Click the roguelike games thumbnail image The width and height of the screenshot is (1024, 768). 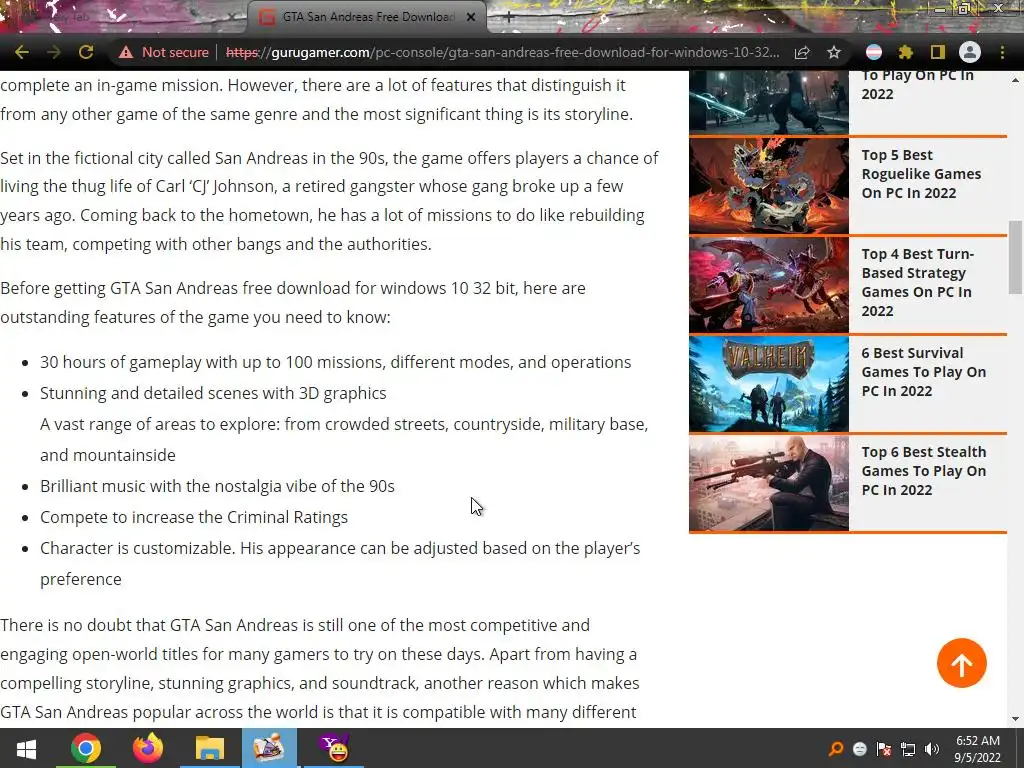(x=769, y=186)
